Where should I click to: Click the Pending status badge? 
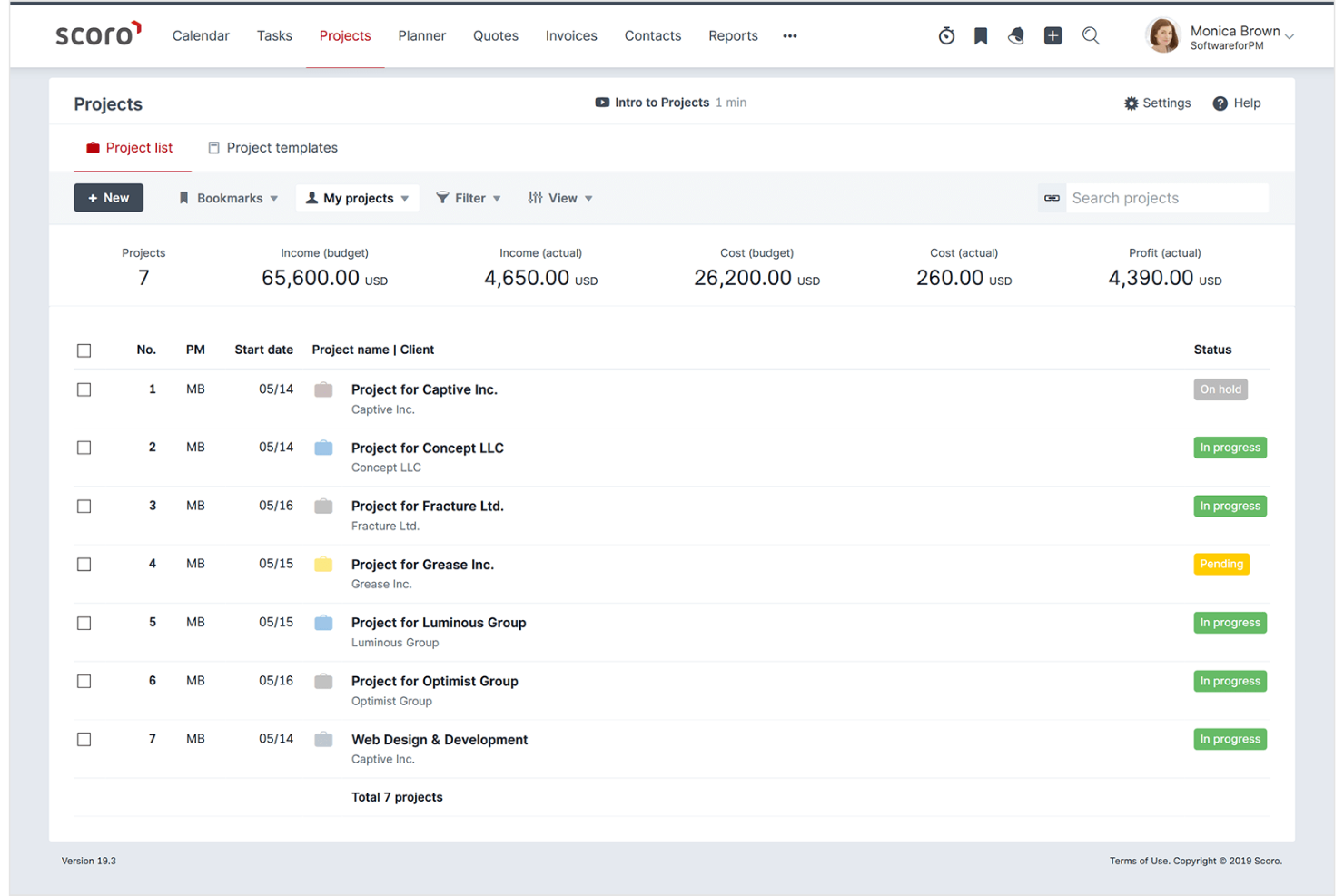coord(1221,564)
